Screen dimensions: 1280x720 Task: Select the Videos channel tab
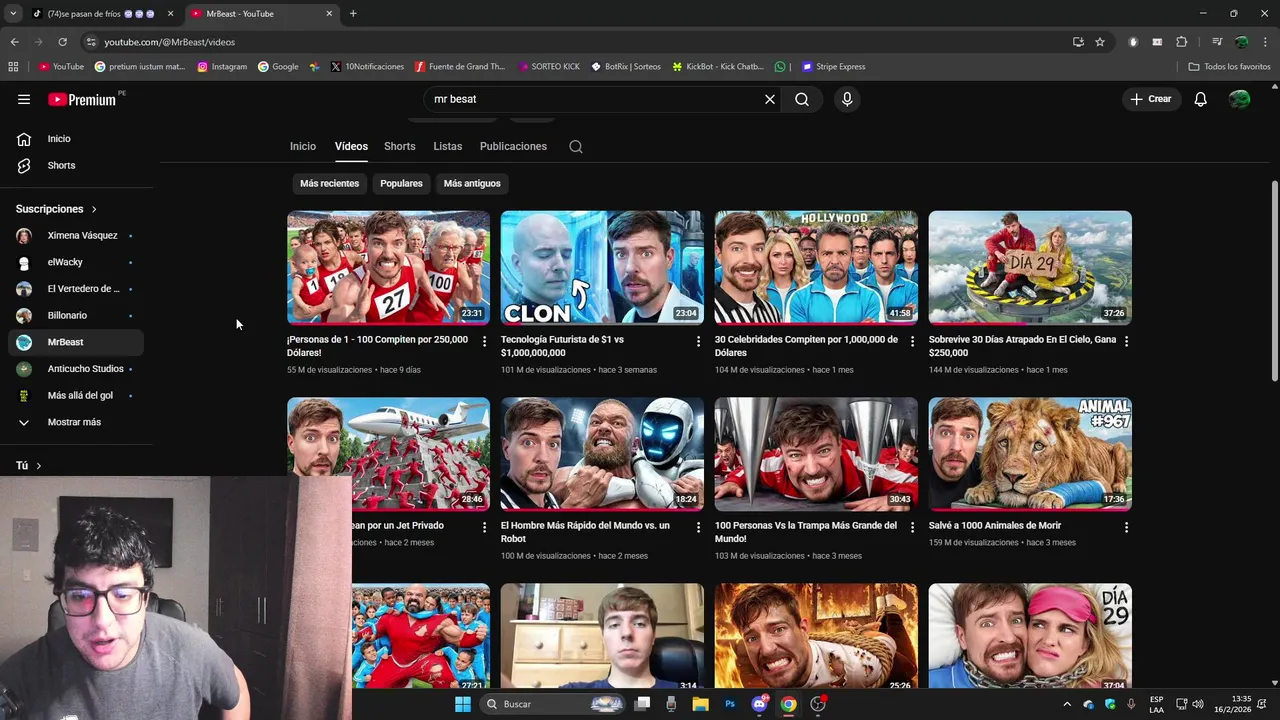(x=351, y=146)
